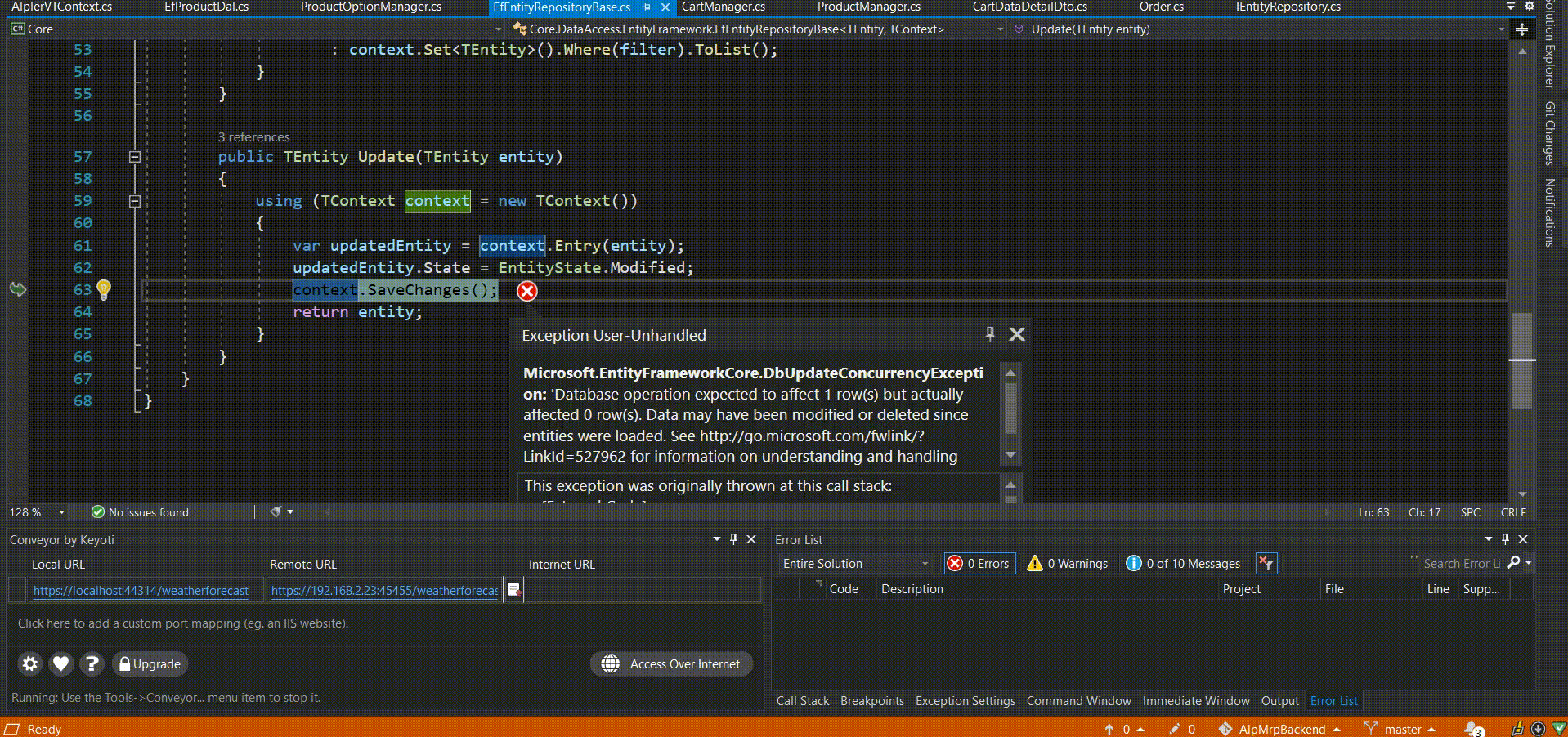
Task: Open the 192.168.2.23:45455 remote link
Action: coord(384,590)
